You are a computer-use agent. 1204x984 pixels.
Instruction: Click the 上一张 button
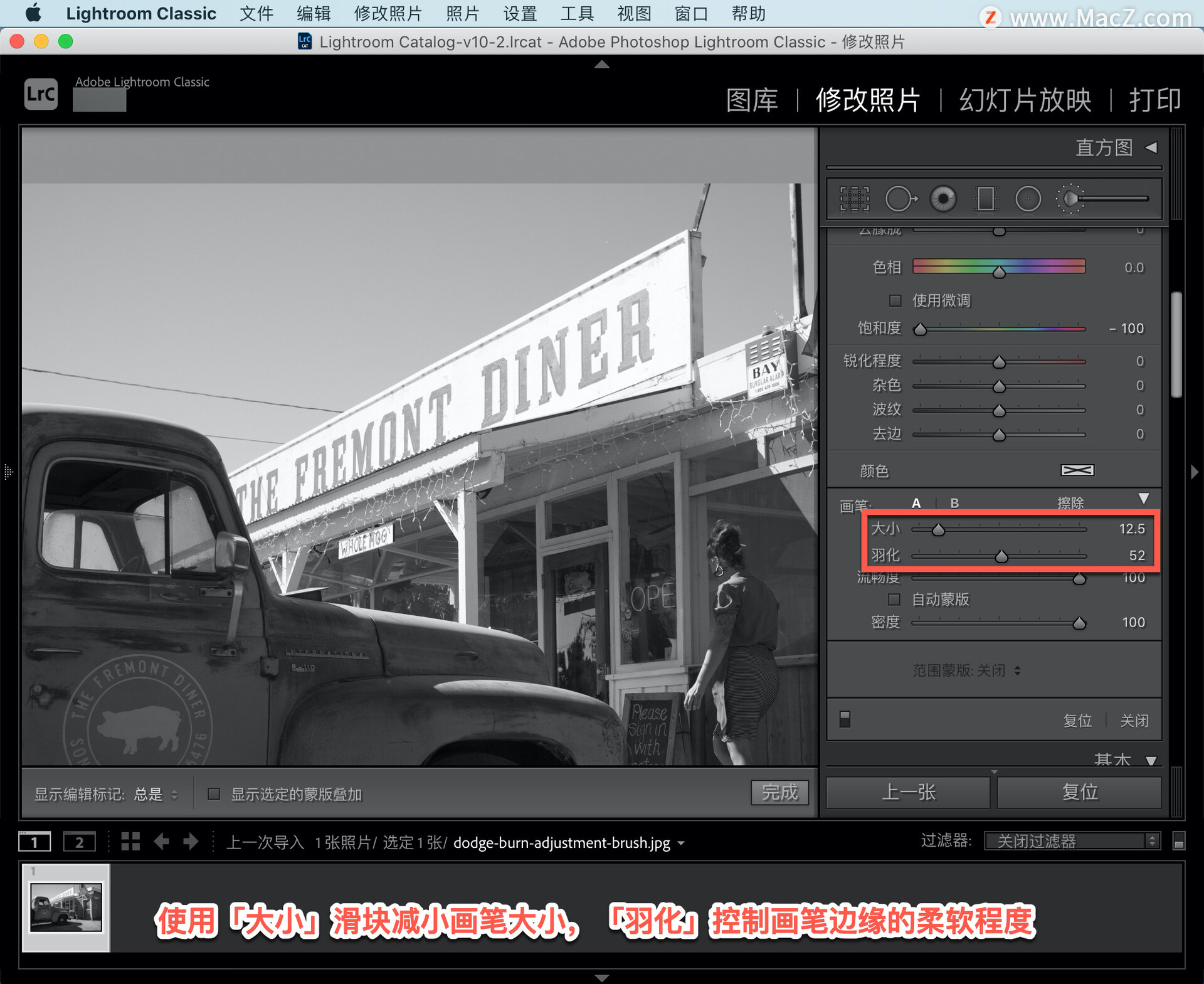click(908, 792)
